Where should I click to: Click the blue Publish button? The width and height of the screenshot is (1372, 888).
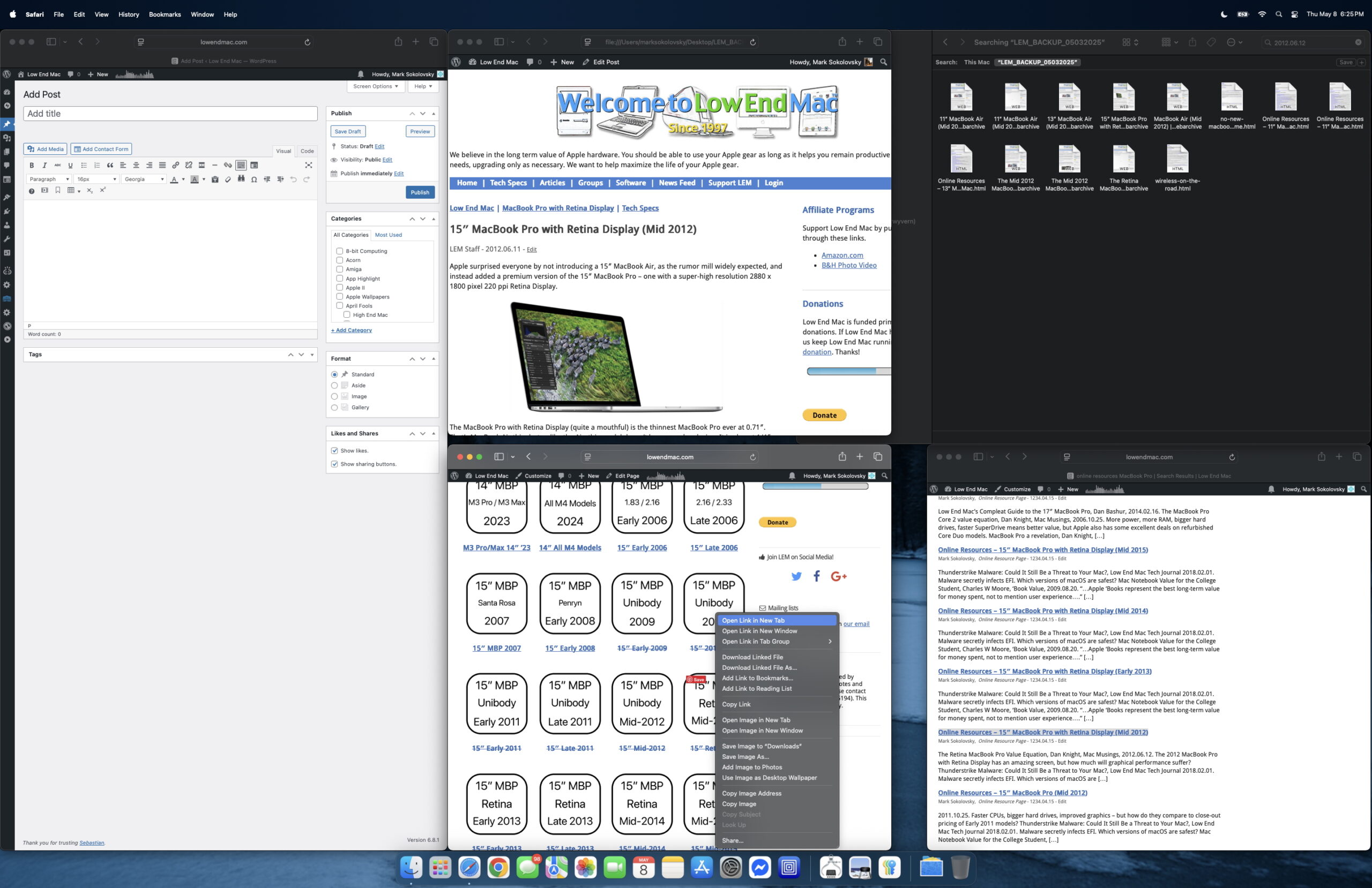coord(420,192)
